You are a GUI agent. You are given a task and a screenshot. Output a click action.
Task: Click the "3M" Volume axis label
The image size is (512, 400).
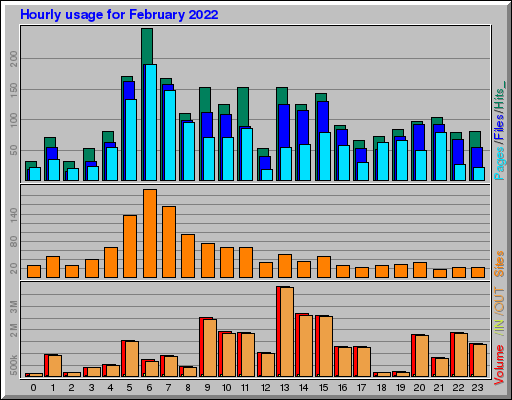coord(14,307)
